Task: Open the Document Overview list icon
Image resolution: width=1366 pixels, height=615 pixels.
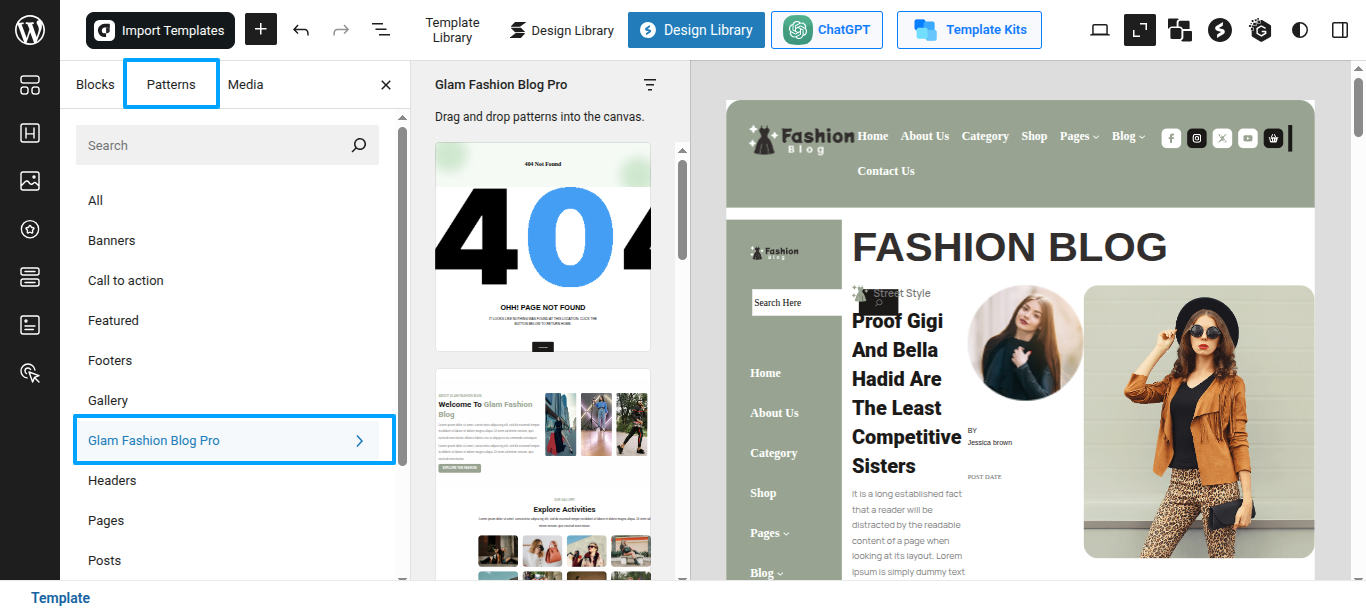Action: (x=381, y=30)
